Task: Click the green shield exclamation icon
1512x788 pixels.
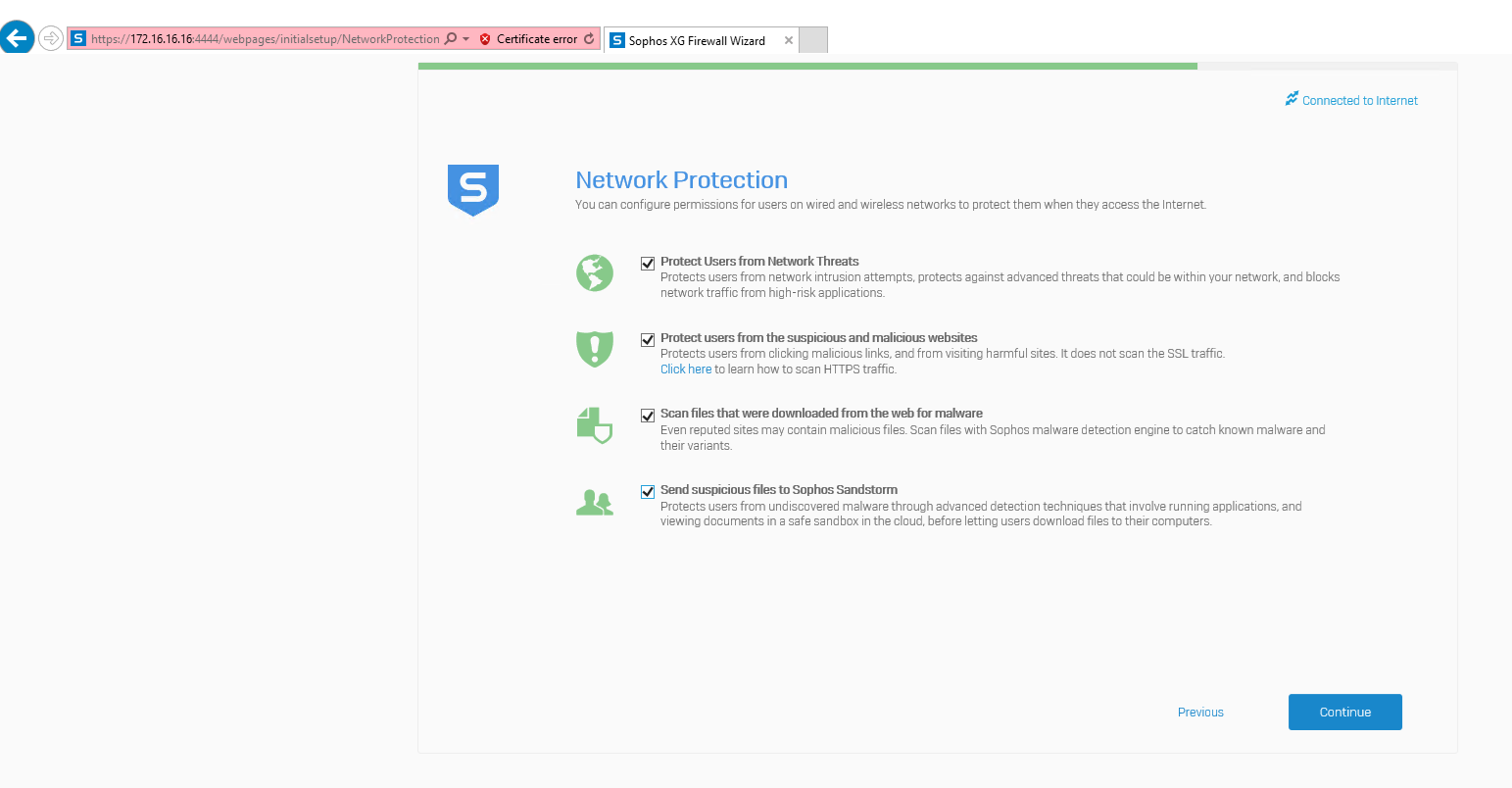Action: pos(595,348)
